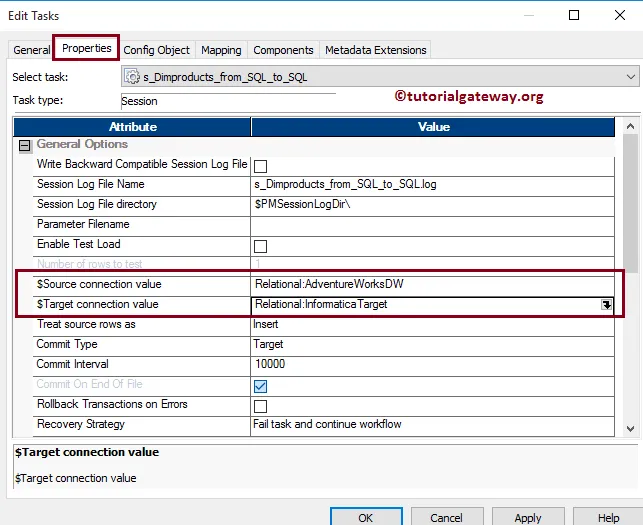Select the Treat source rows as label
The image size is (643, 525).
tap(86, 324)
